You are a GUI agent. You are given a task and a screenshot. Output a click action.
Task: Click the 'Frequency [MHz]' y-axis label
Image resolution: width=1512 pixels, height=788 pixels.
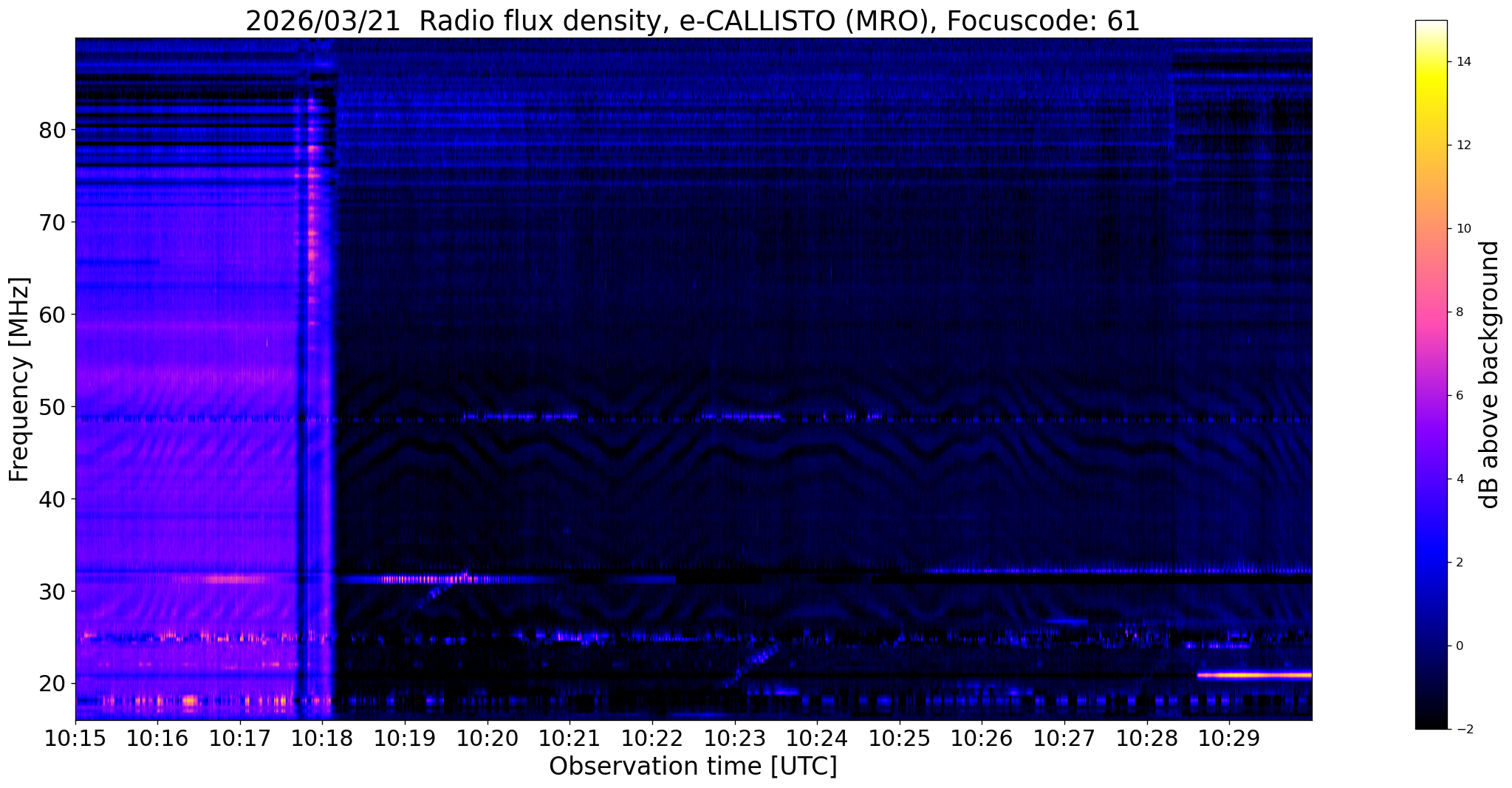tap(20, 379)
